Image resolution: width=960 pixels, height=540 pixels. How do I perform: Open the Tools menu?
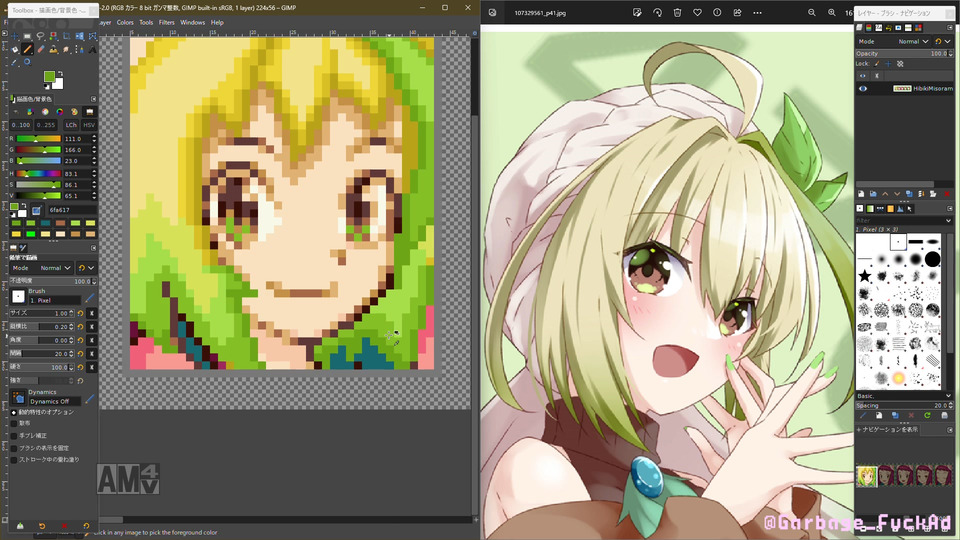click(146, 23)
